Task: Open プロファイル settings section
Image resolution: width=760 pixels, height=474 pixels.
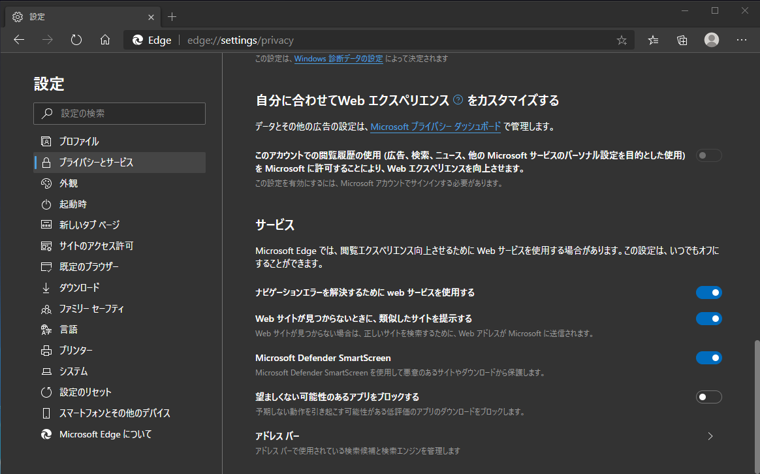Action: pyautogui.click(x=119, y=142)
